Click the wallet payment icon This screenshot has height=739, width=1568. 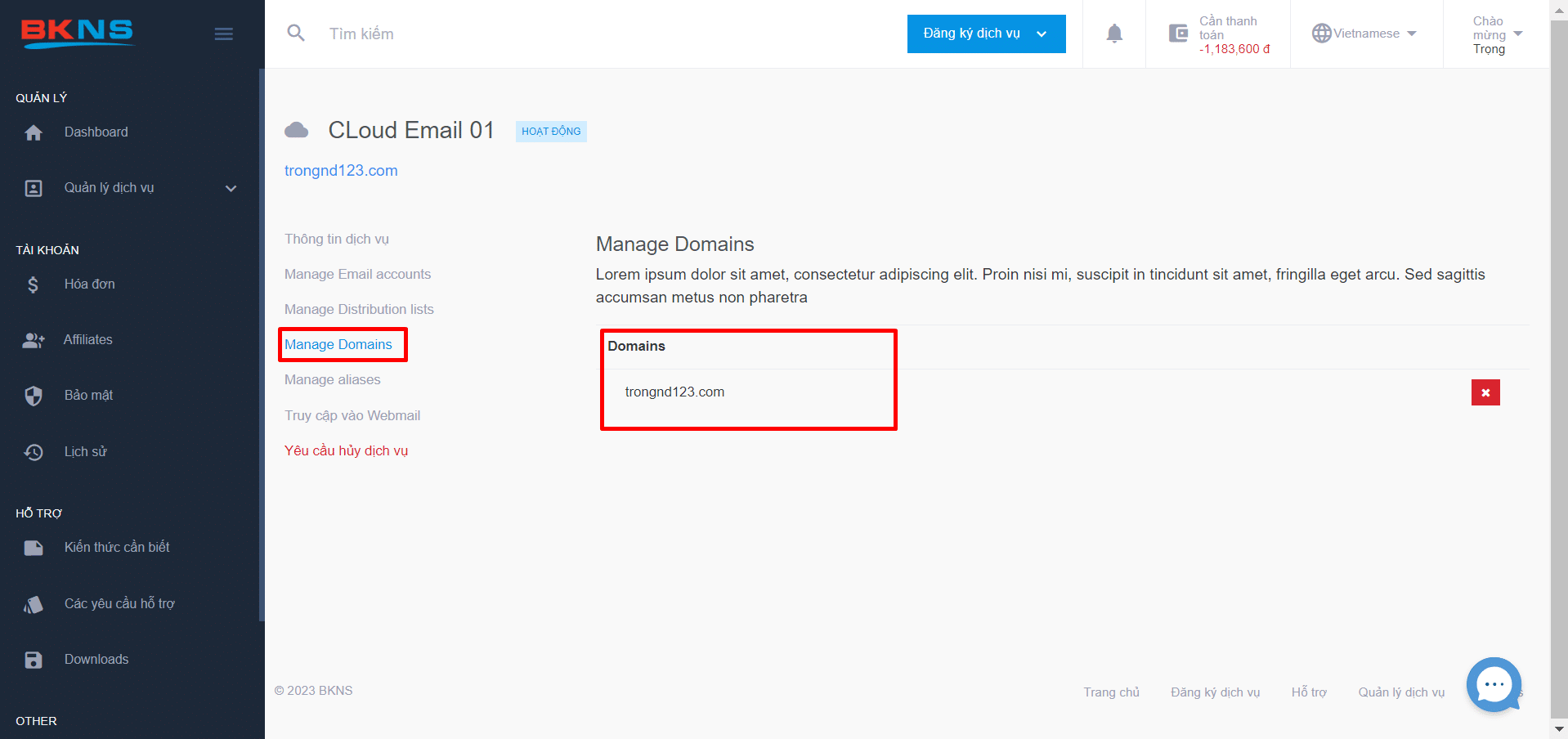coord(1178,34)
